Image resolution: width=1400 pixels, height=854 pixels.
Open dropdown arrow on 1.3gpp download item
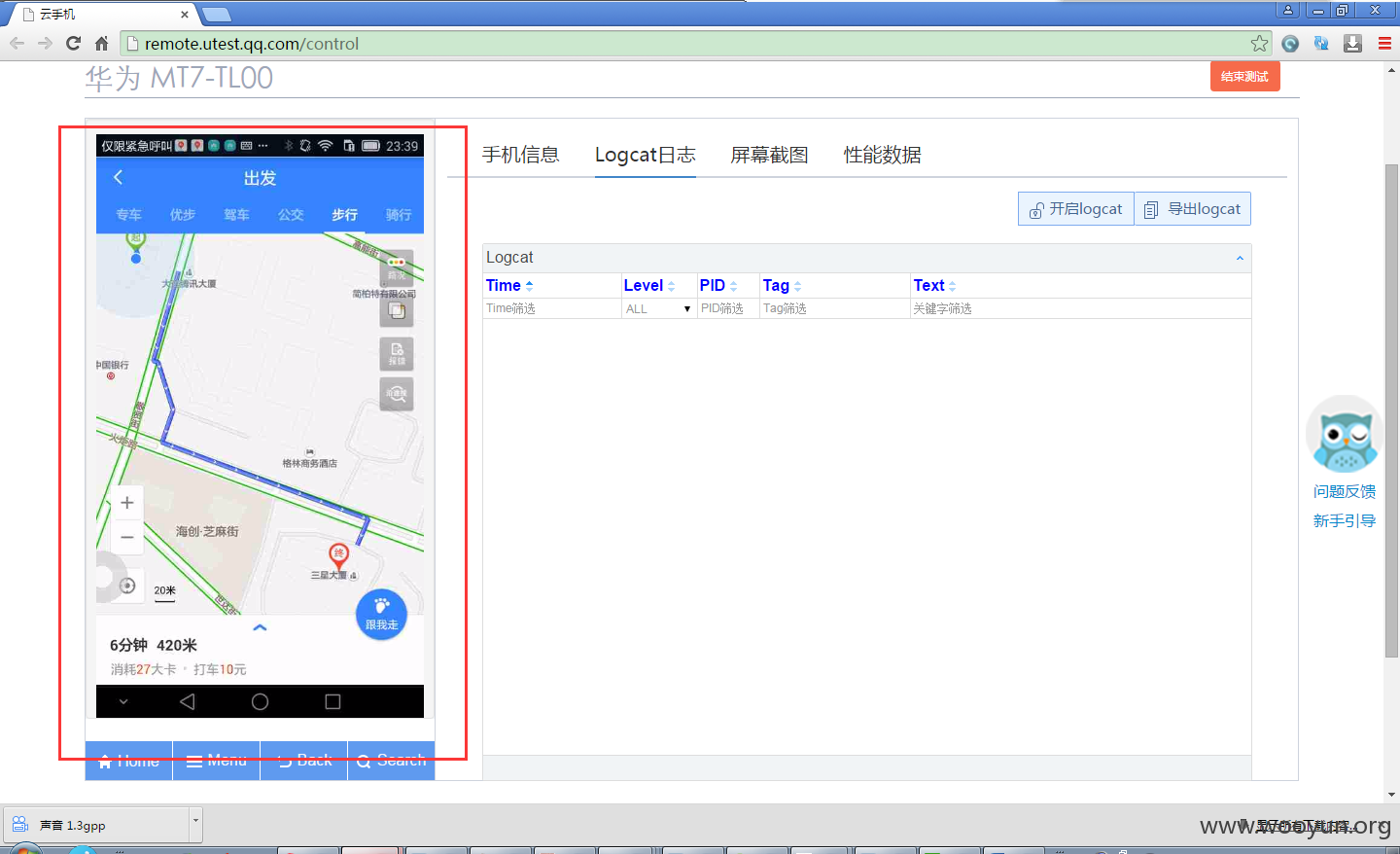coord(195,824)
